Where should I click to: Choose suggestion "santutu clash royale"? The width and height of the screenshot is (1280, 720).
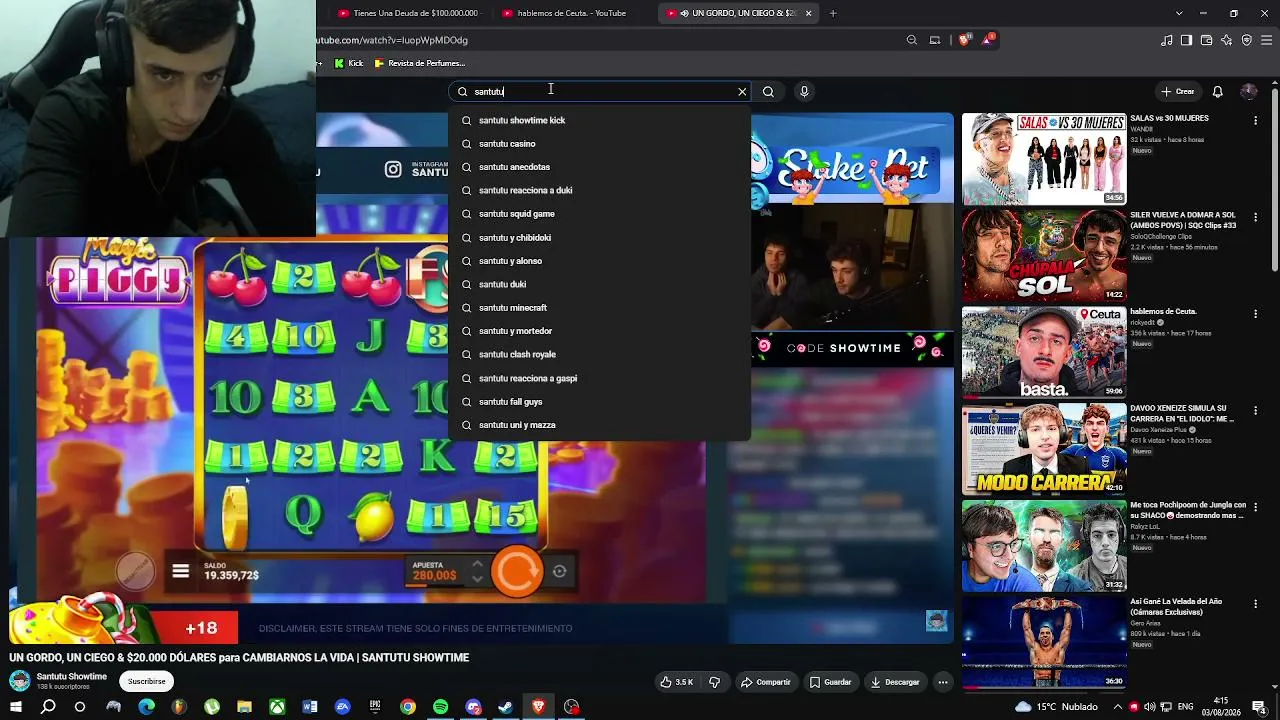click(x=600, y=354)
